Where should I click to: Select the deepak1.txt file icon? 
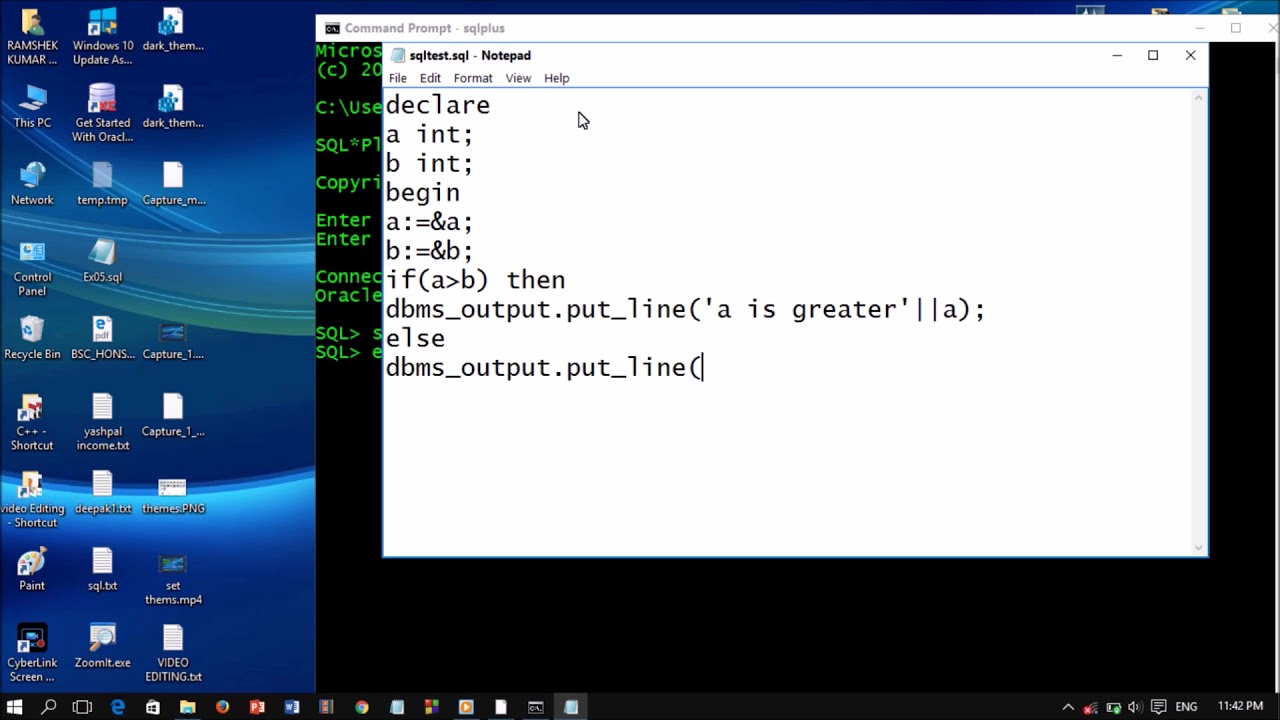(x=102, y=492)
